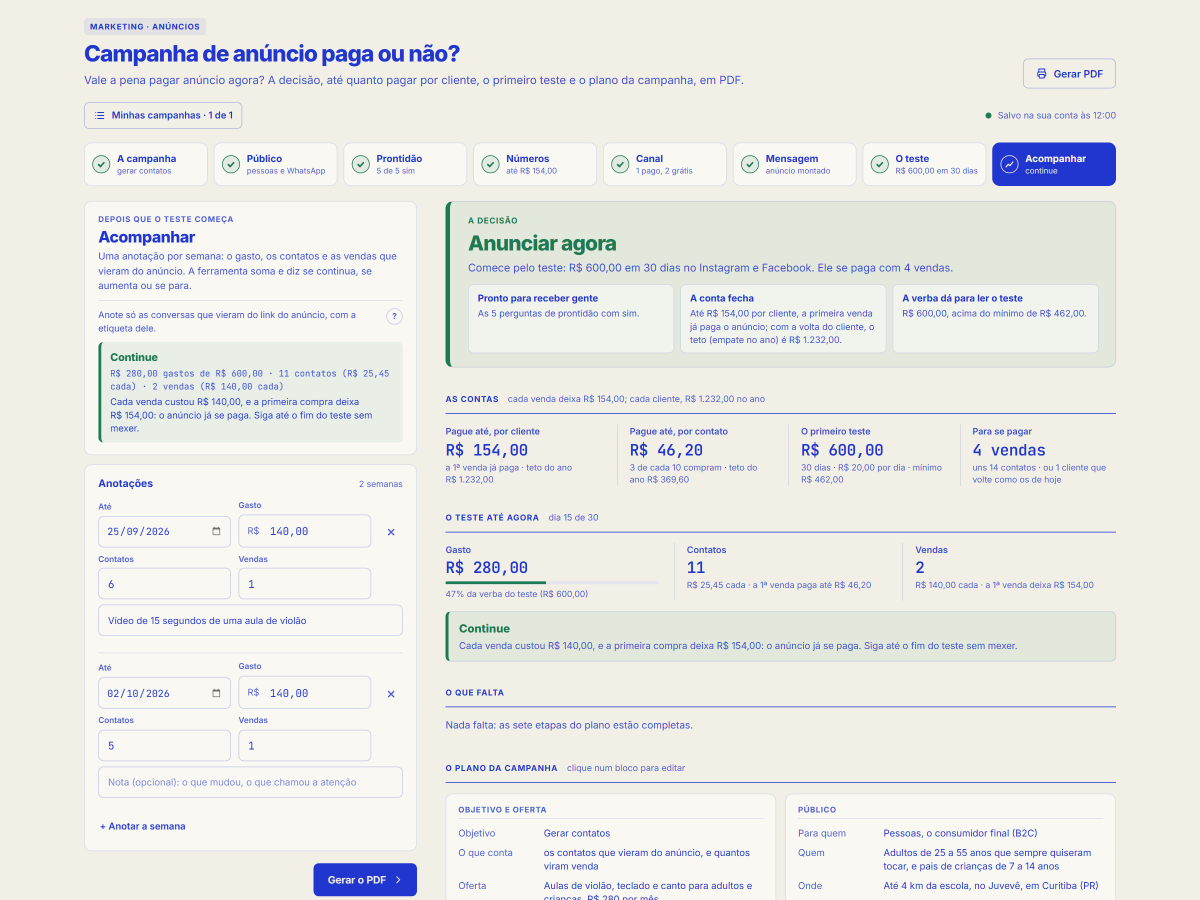
Task: Click the arrow in Gerar o PDF button
Action: pos(398,880)
